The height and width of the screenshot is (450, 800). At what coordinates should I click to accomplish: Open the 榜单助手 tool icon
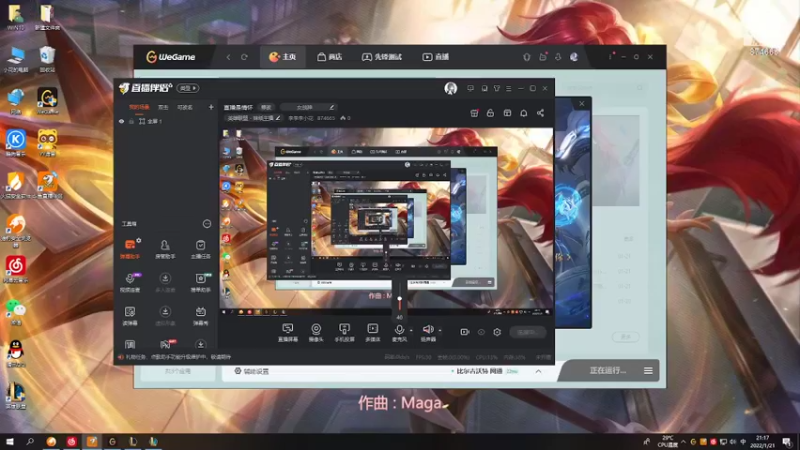[x=201, y=282]
